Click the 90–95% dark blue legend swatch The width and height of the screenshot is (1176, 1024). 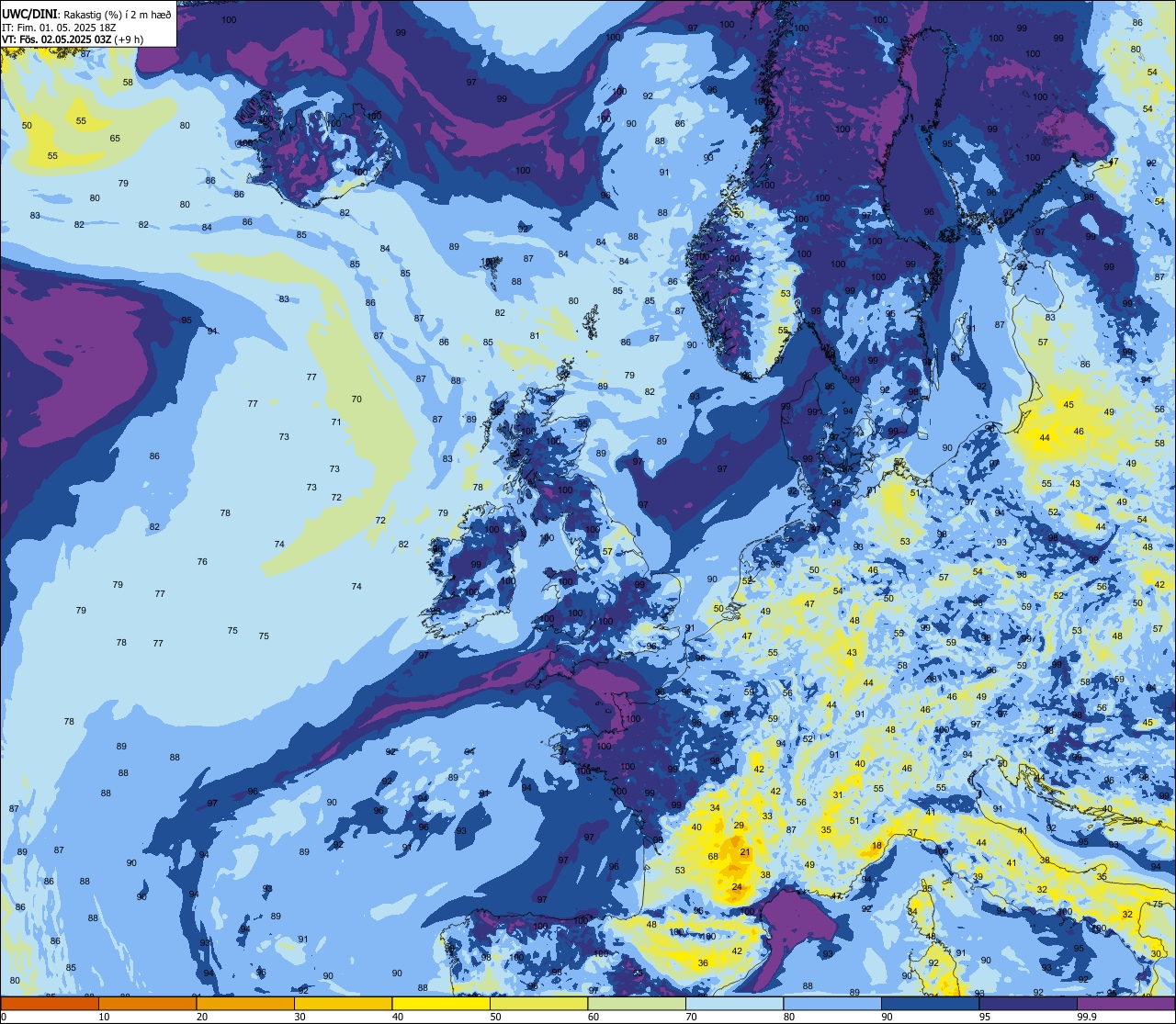930,1004
